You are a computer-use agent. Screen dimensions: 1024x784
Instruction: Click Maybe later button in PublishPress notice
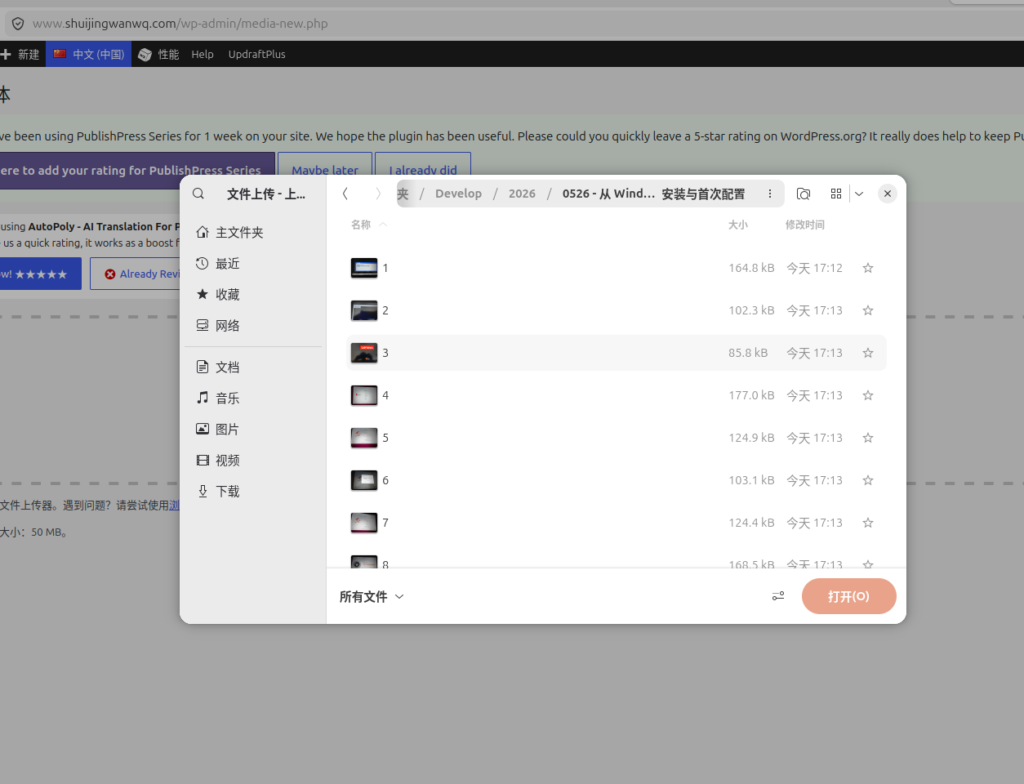click(325, 169)
